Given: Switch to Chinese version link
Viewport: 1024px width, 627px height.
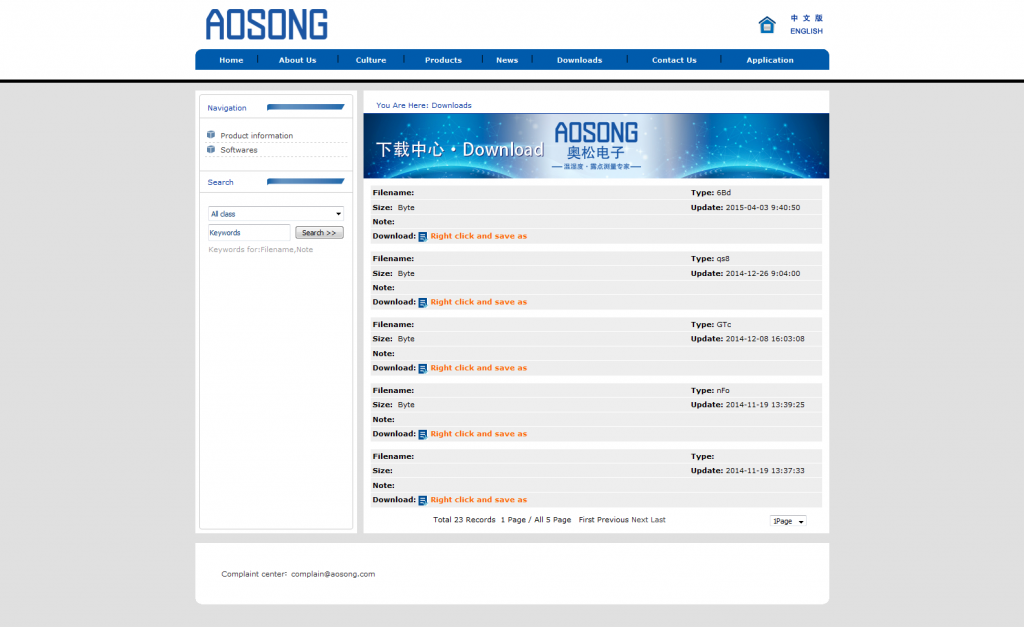Looking at the screenshot, I should pyautogui.click(x=807, y=18).
